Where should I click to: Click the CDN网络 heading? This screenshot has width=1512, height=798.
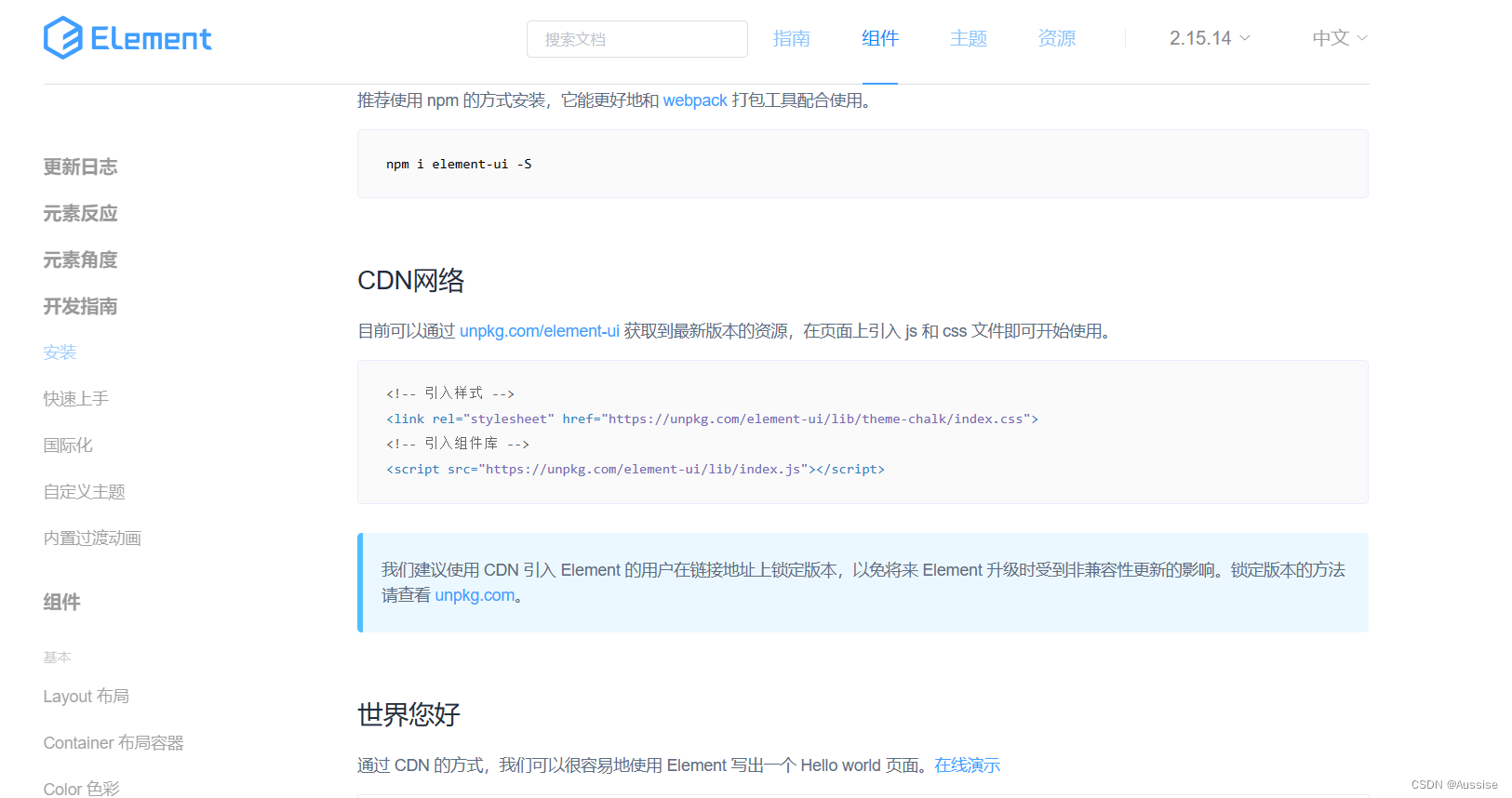click(410, 280)
